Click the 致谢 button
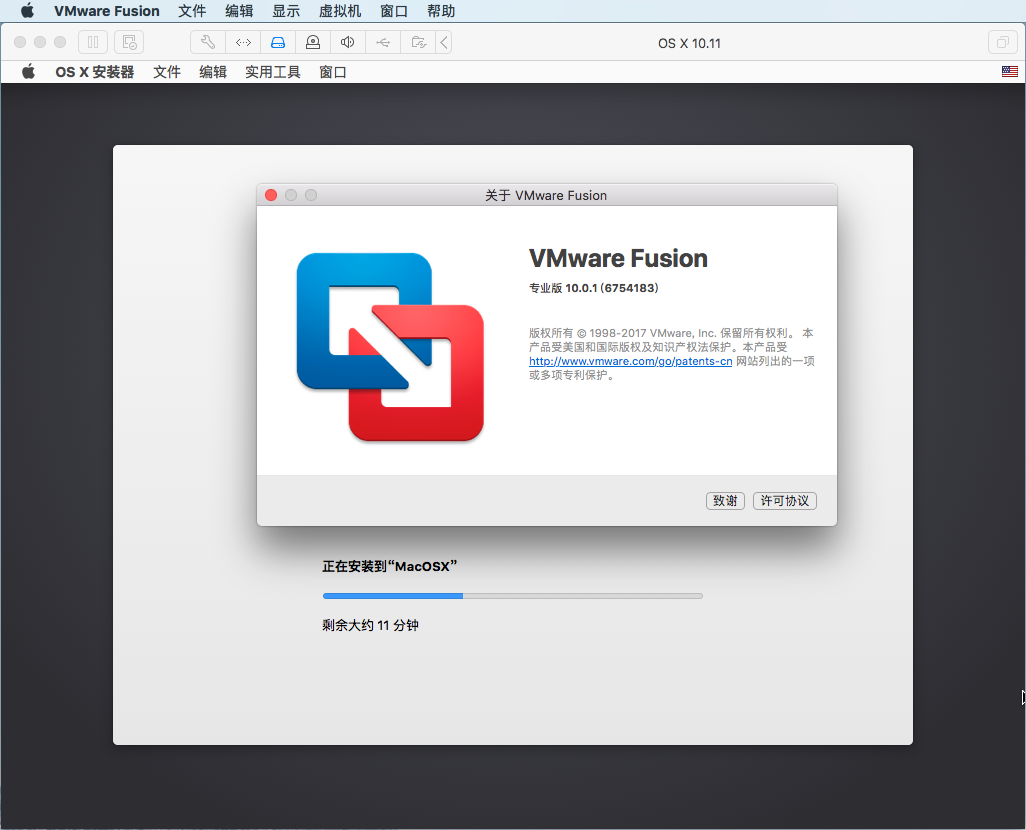Screen dimensions: 1026x830 [725, 501]
